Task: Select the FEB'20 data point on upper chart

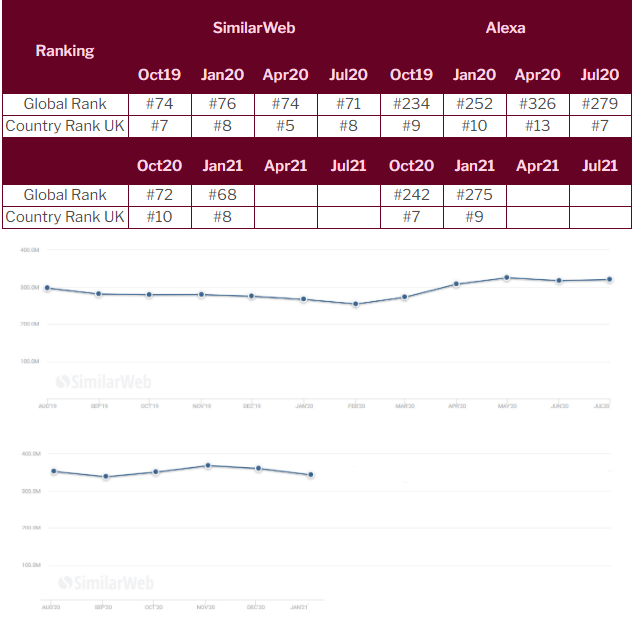Action: pos(355,304)
